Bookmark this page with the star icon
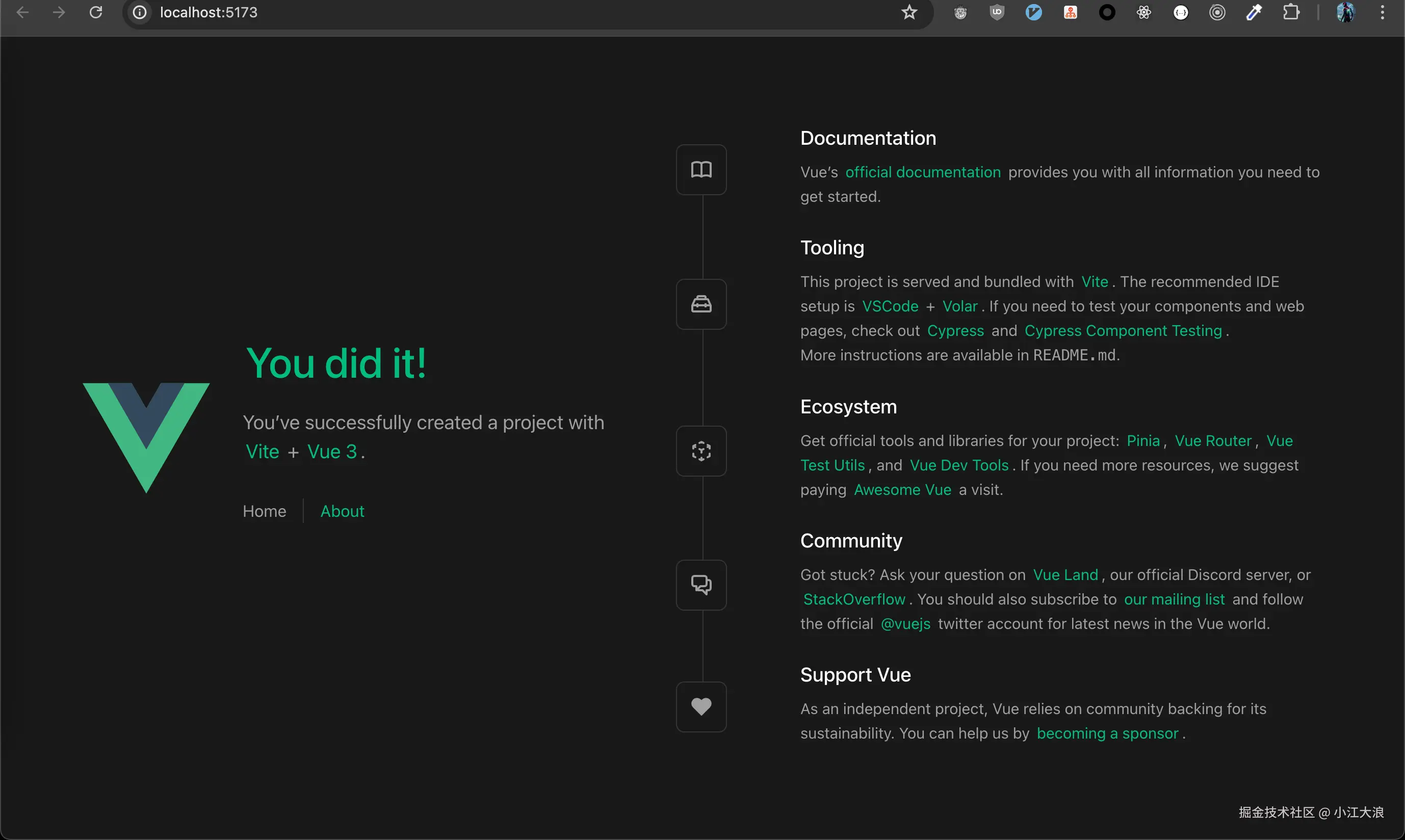Image resolution: width=1405 pixels, height=840 pixels. click(x=908, y=12)
